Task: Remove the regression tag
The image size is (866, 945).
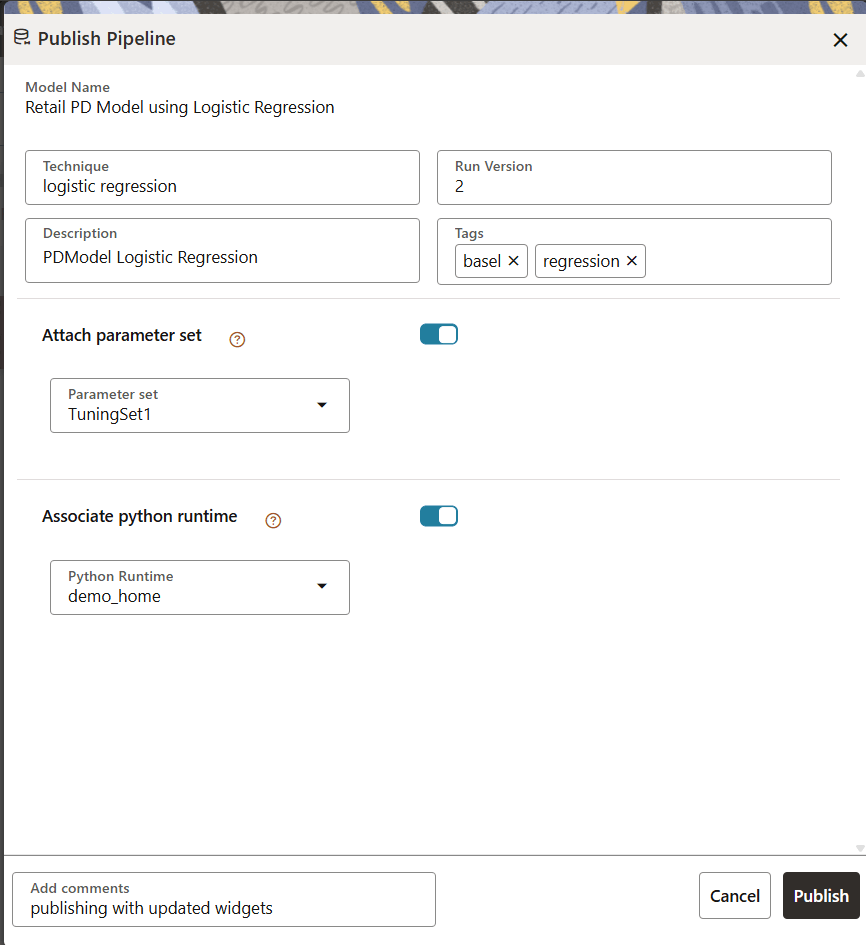Action: (631, 261)
